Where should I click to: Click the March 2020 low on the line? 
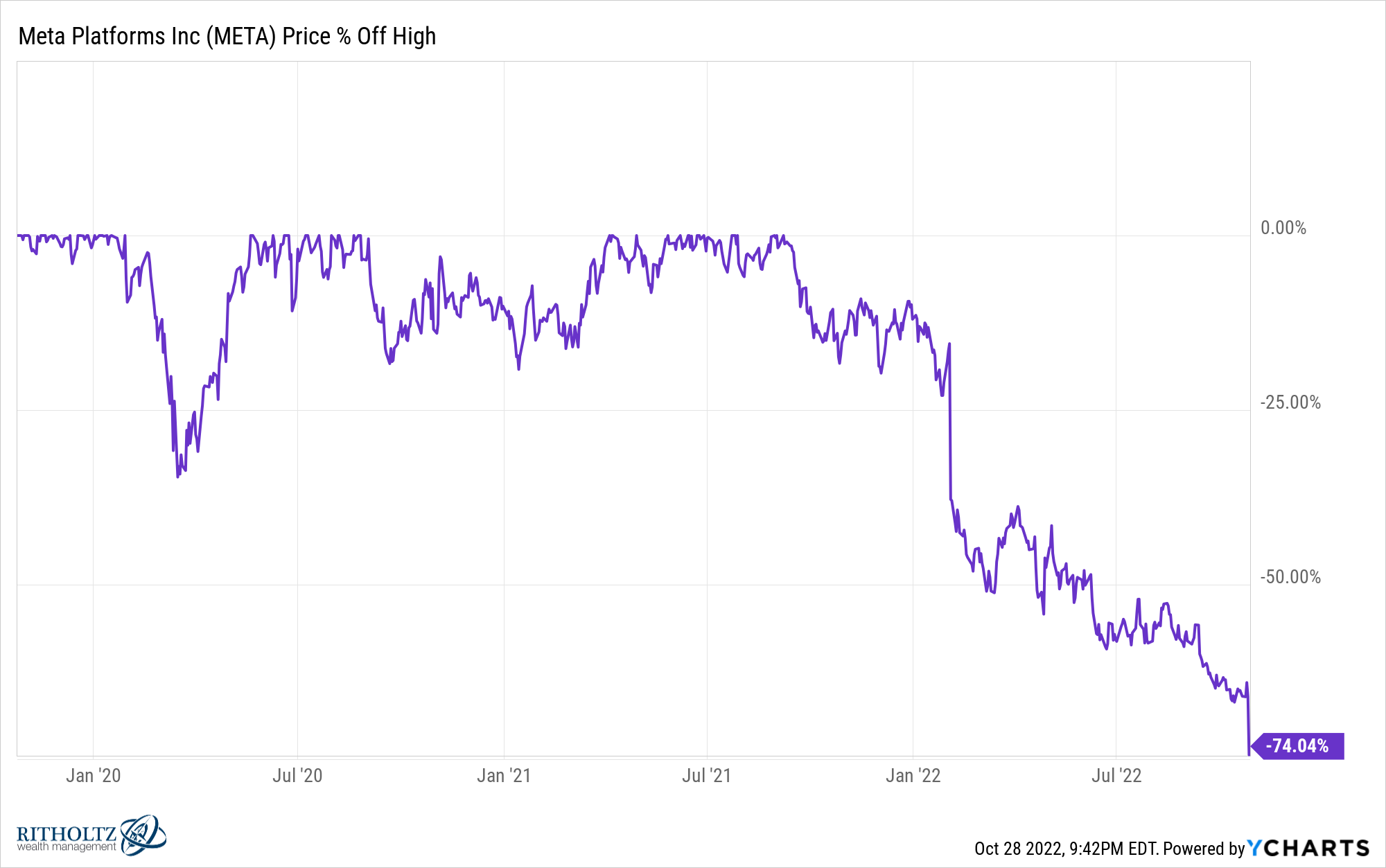tap(177, 477)
